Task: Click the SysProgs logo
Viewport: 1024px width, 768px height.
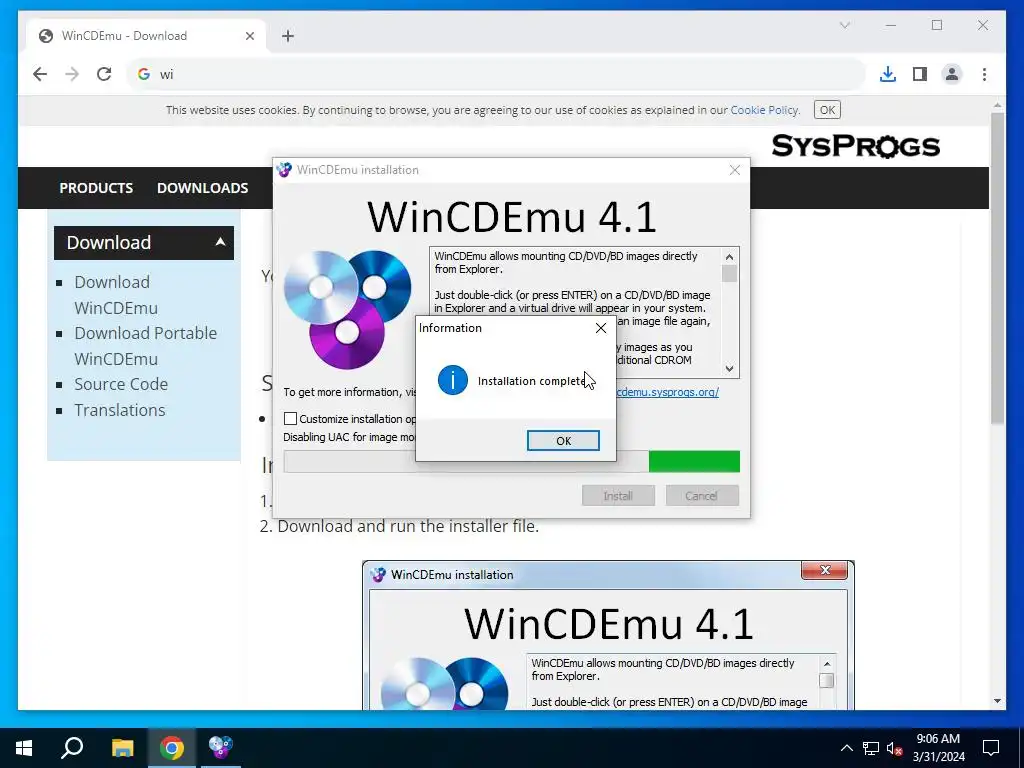Action: click(856, 146)
